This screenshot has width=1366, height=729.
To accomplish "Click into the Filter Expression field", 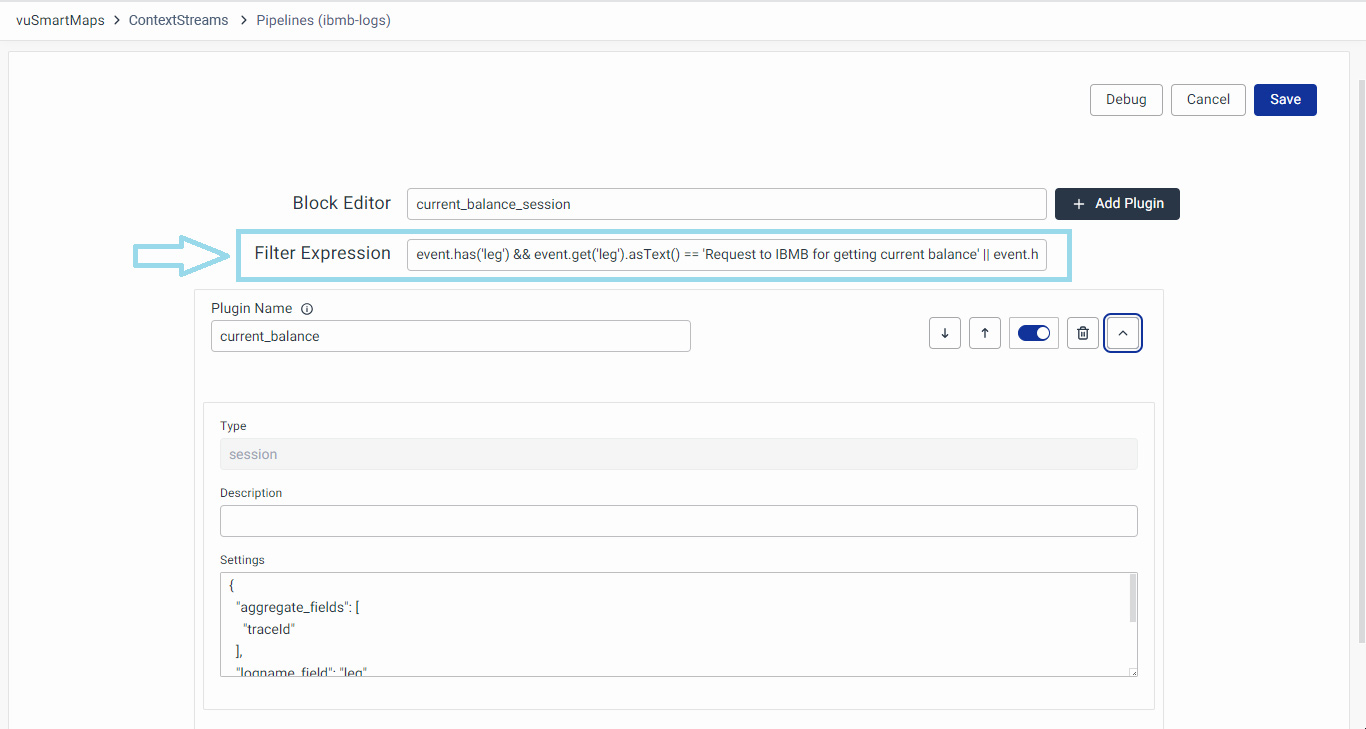I will 726,254.
